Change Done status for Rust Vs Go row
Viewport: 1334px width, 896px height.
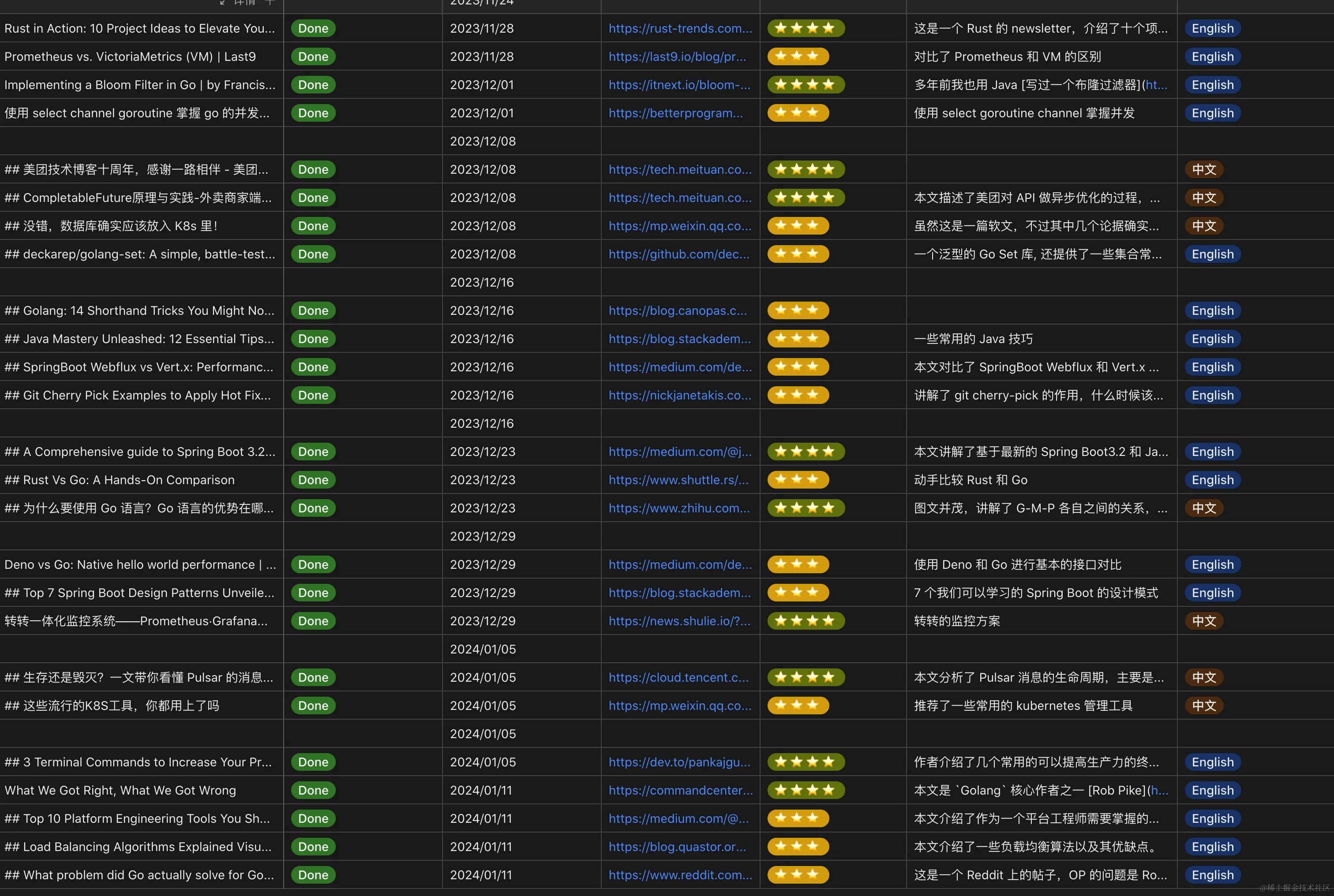[x=313, y=480]
